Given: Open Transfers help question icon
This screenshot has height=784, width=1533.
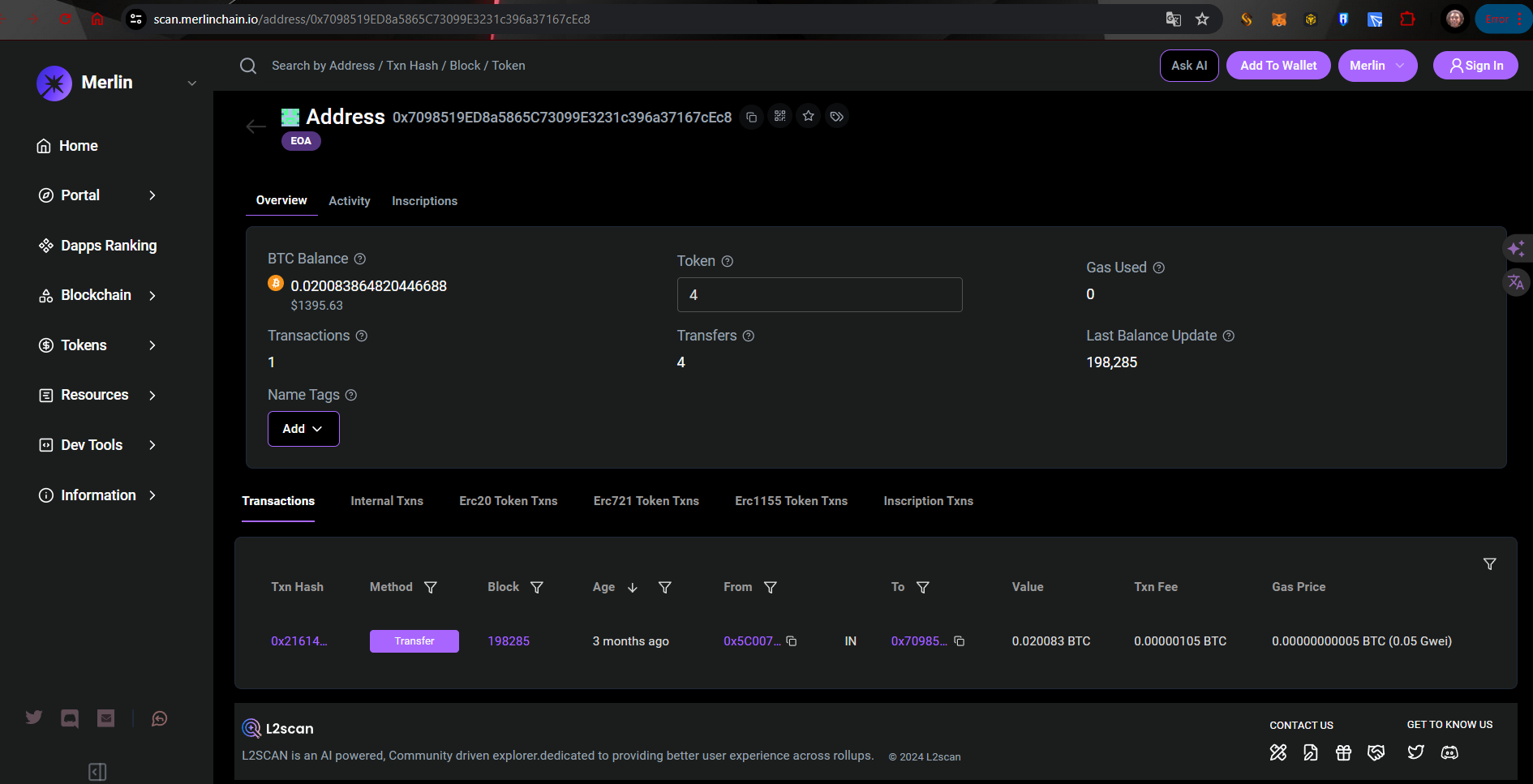Looking at the screenshot, I should pyautogui.click(x=749, y=336).
